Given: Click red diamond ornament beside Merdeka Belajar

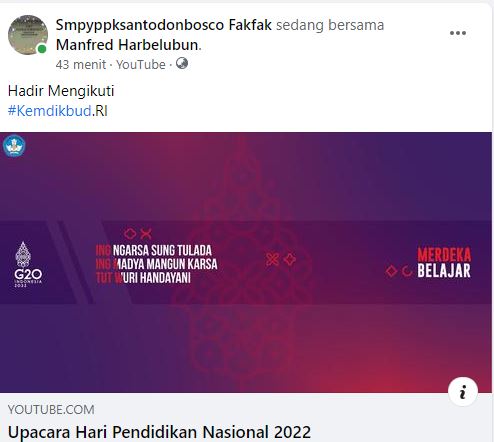Looking at the screenshot, I should 391,271.
